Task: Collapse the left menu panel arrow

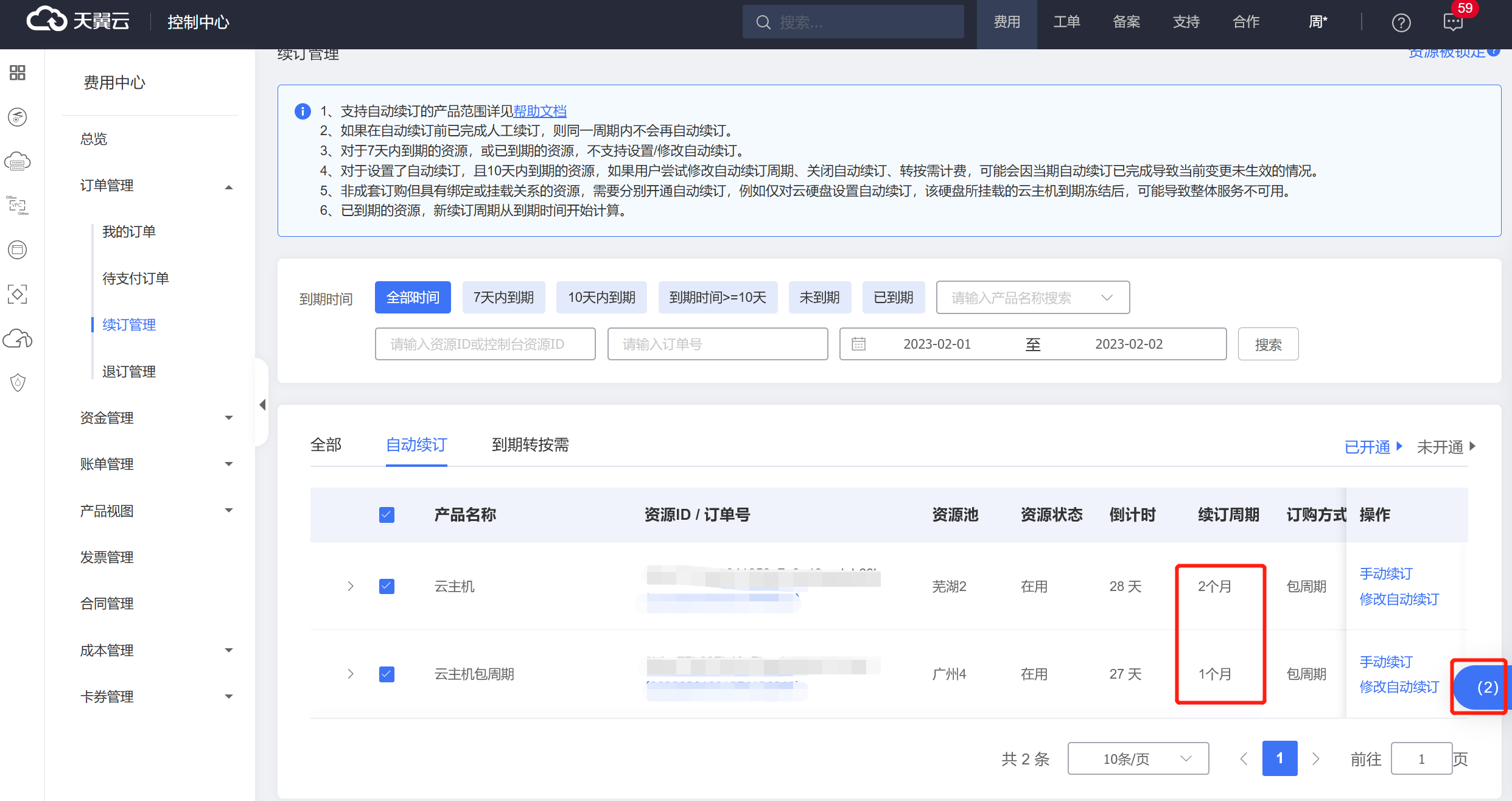Action: (x=262, y=404)
